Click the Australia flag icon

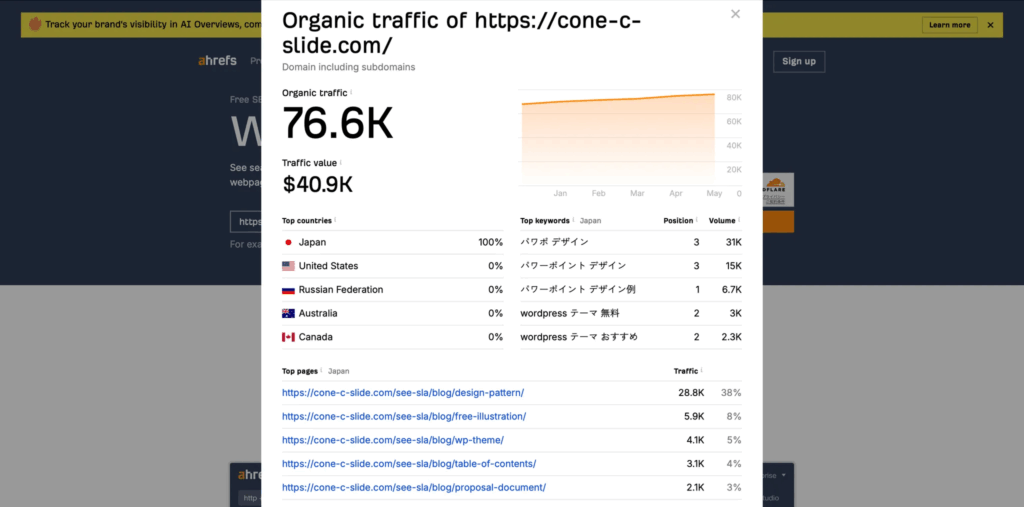click(x=288, y=313)
